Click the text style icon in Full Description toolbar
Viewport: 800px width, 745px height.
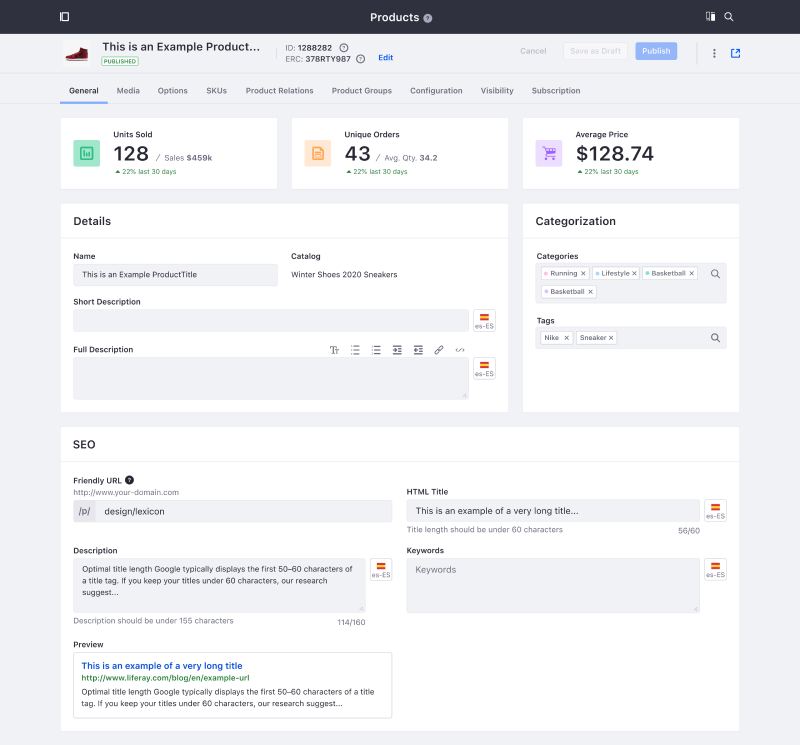pyautogui.click(x=335, y=350)
